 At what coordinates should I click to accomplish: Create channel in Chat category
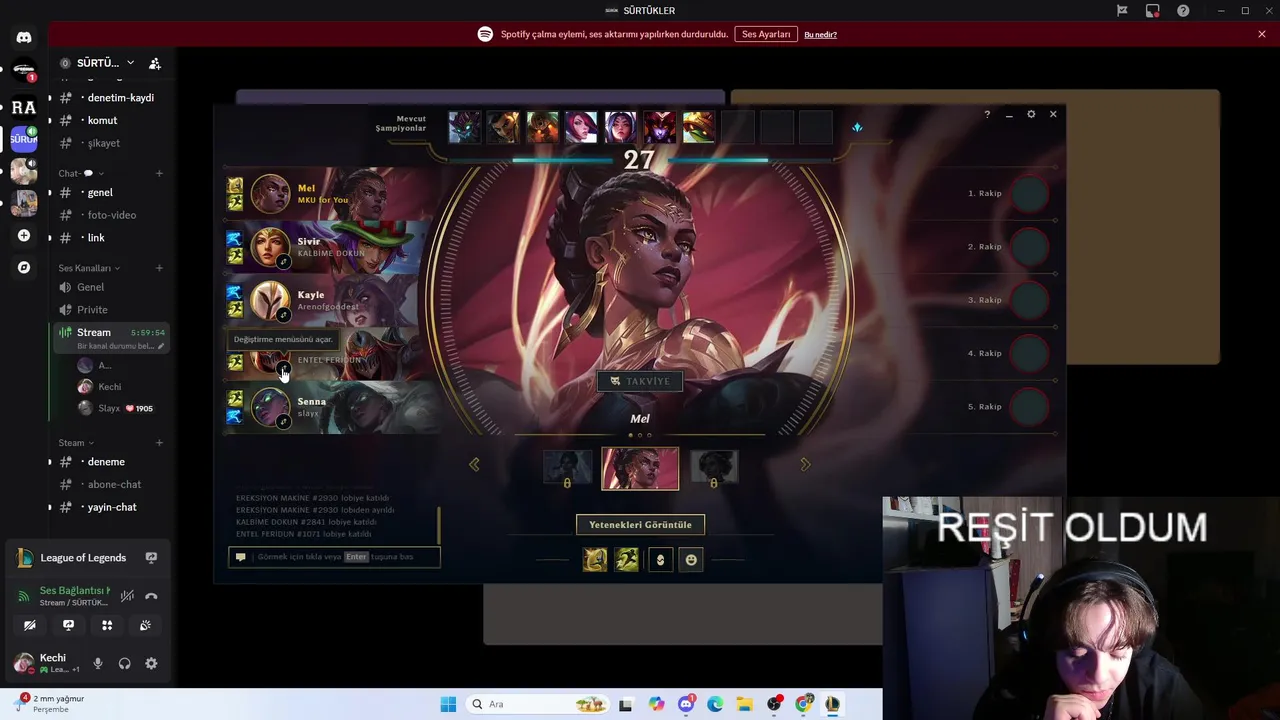159,173
